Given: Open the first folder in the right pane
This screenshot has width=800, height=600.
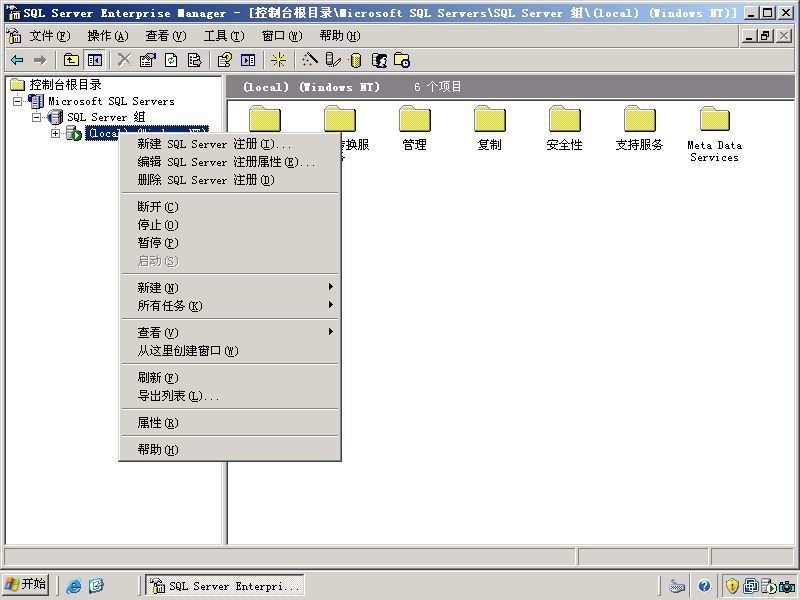Looking at the screenshot, I should (x=265, y=118).
